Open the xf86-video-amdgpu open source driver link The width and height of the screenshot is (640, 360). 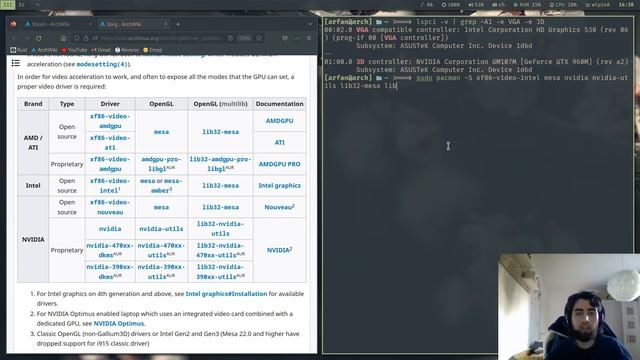click(110, 121)
